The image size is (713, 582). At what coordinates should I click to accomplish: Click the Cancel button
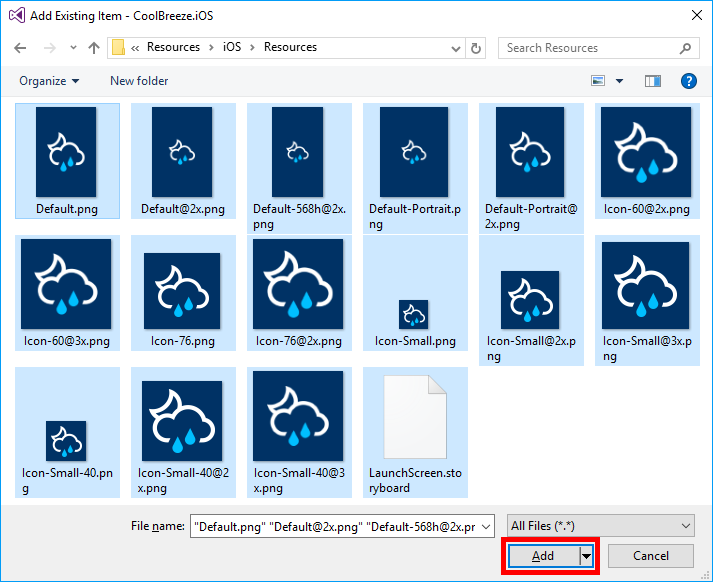[651, 556]
